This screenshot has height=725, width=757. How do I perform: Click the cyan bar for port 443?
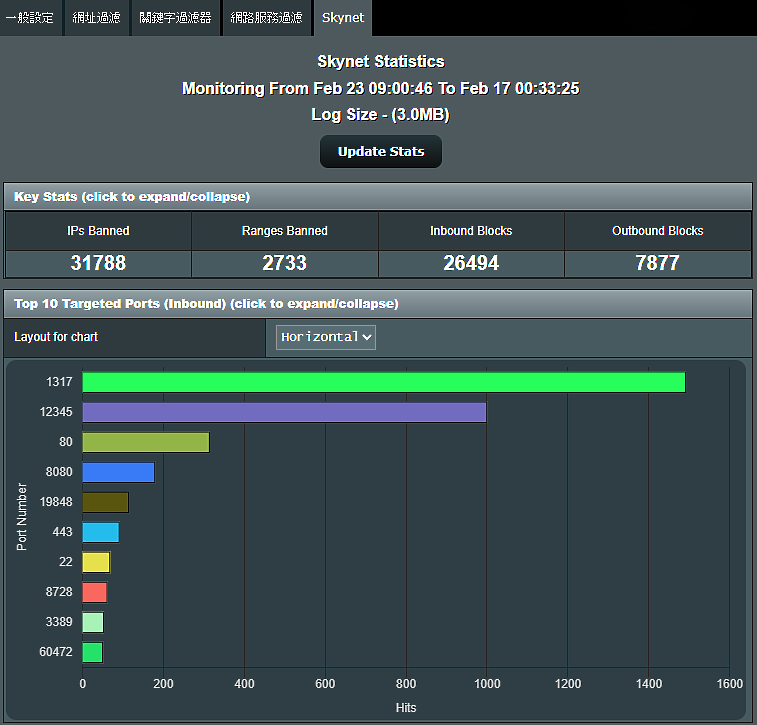101,532
